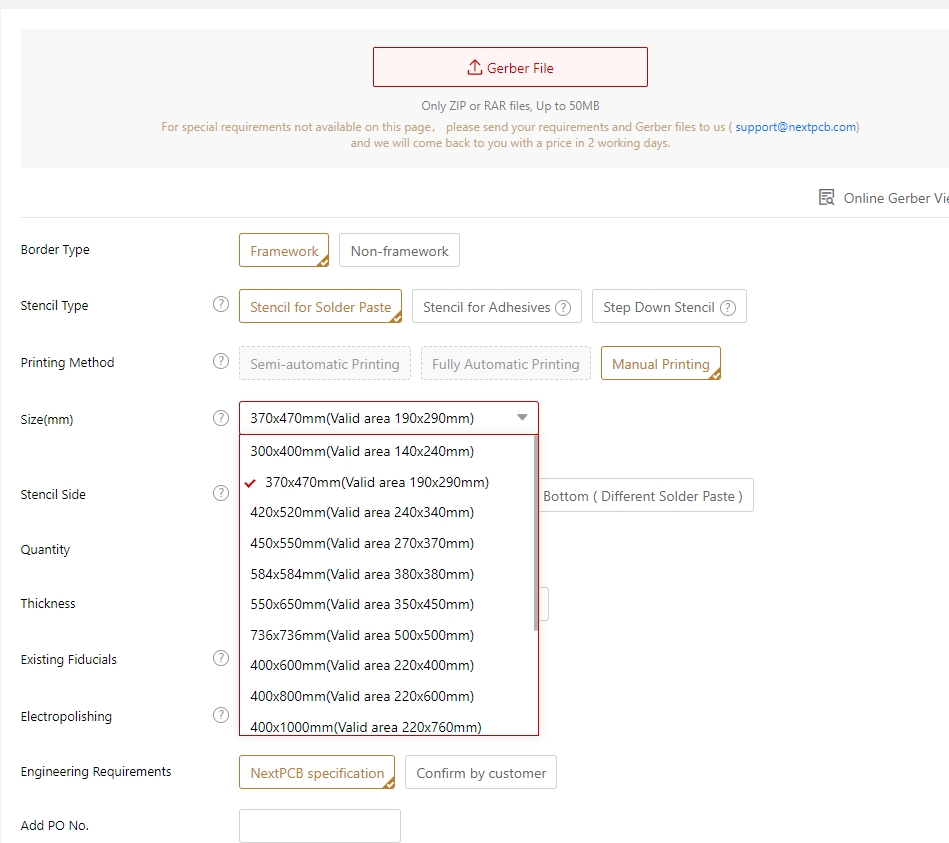
Task: Pick 300x400mm size option
Action: [362, 451]
